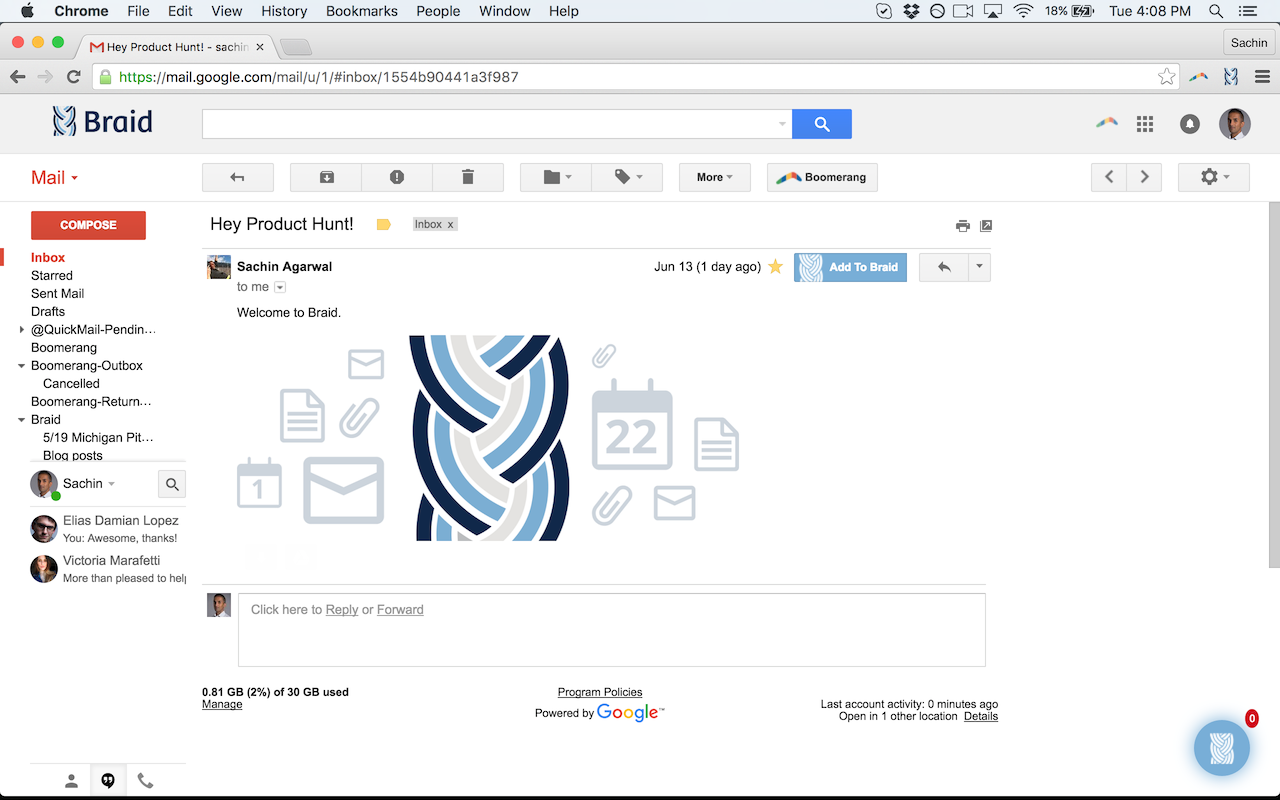
Task: Open the Inbox folder
Action: click(48, 257)
